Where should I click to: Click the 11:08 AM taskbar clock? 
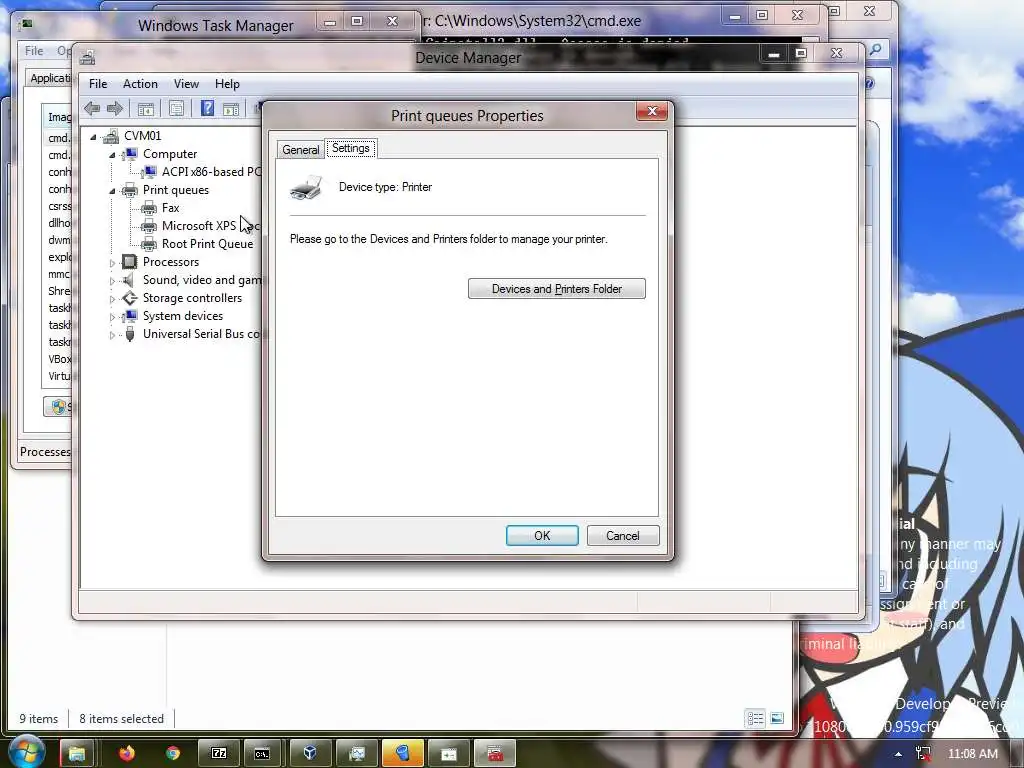click(972, 754)
